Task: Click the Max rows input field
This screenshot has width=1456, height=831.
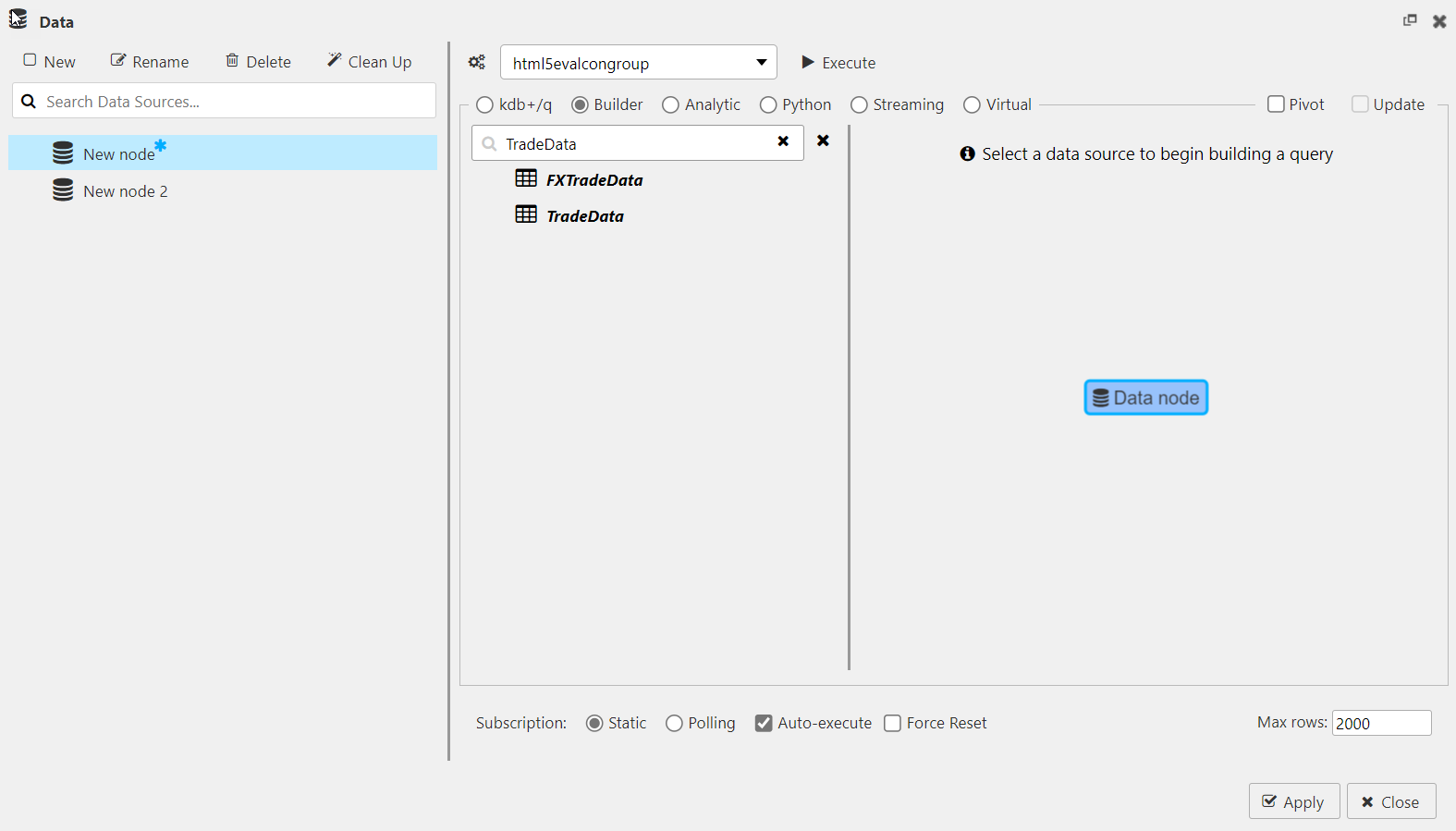Action: pyautogui.click(x=1380, y=723)
